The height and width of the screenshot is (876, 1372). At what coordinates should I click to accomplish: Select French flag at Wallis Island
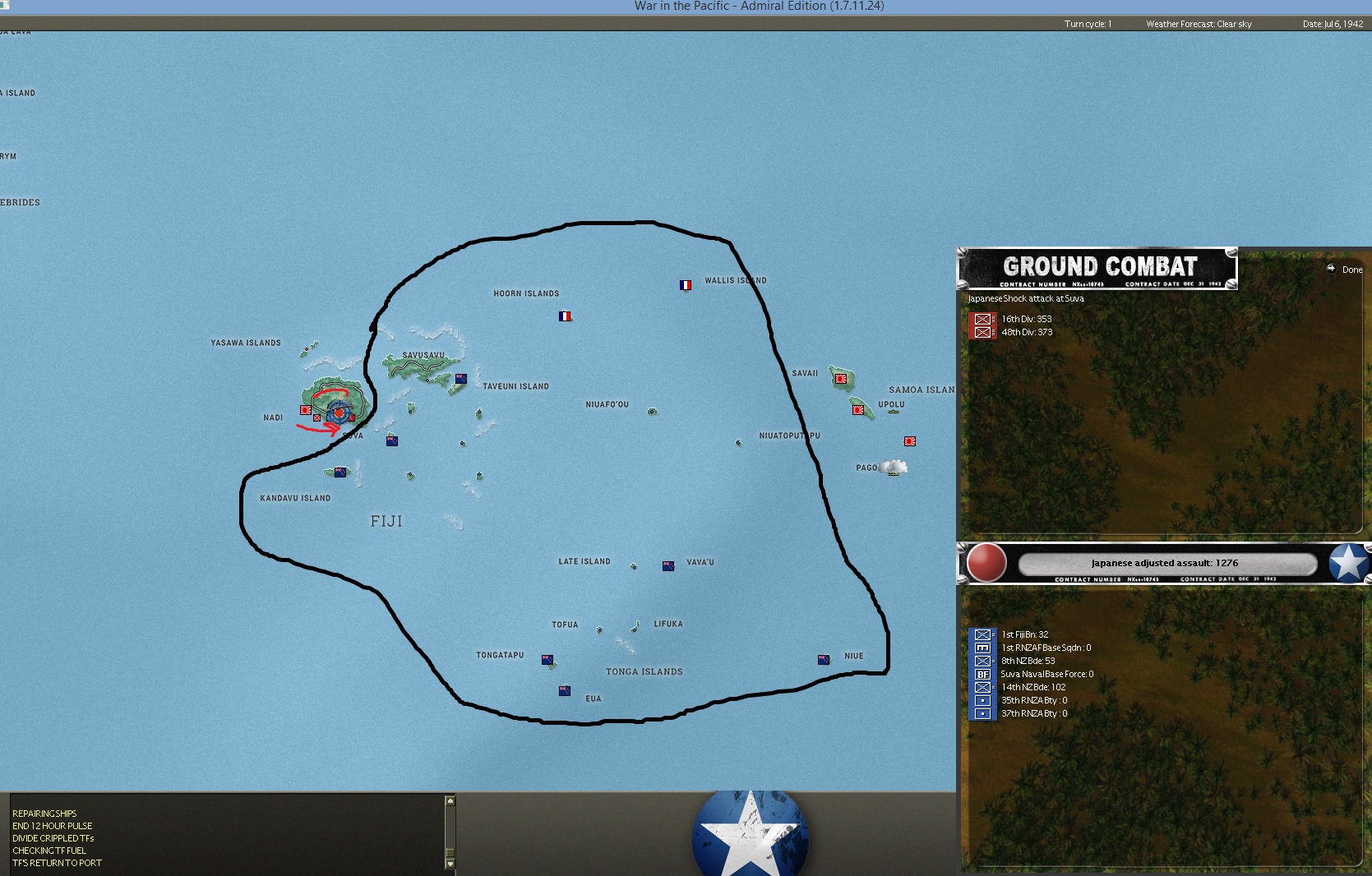click(x=686, y=285)
